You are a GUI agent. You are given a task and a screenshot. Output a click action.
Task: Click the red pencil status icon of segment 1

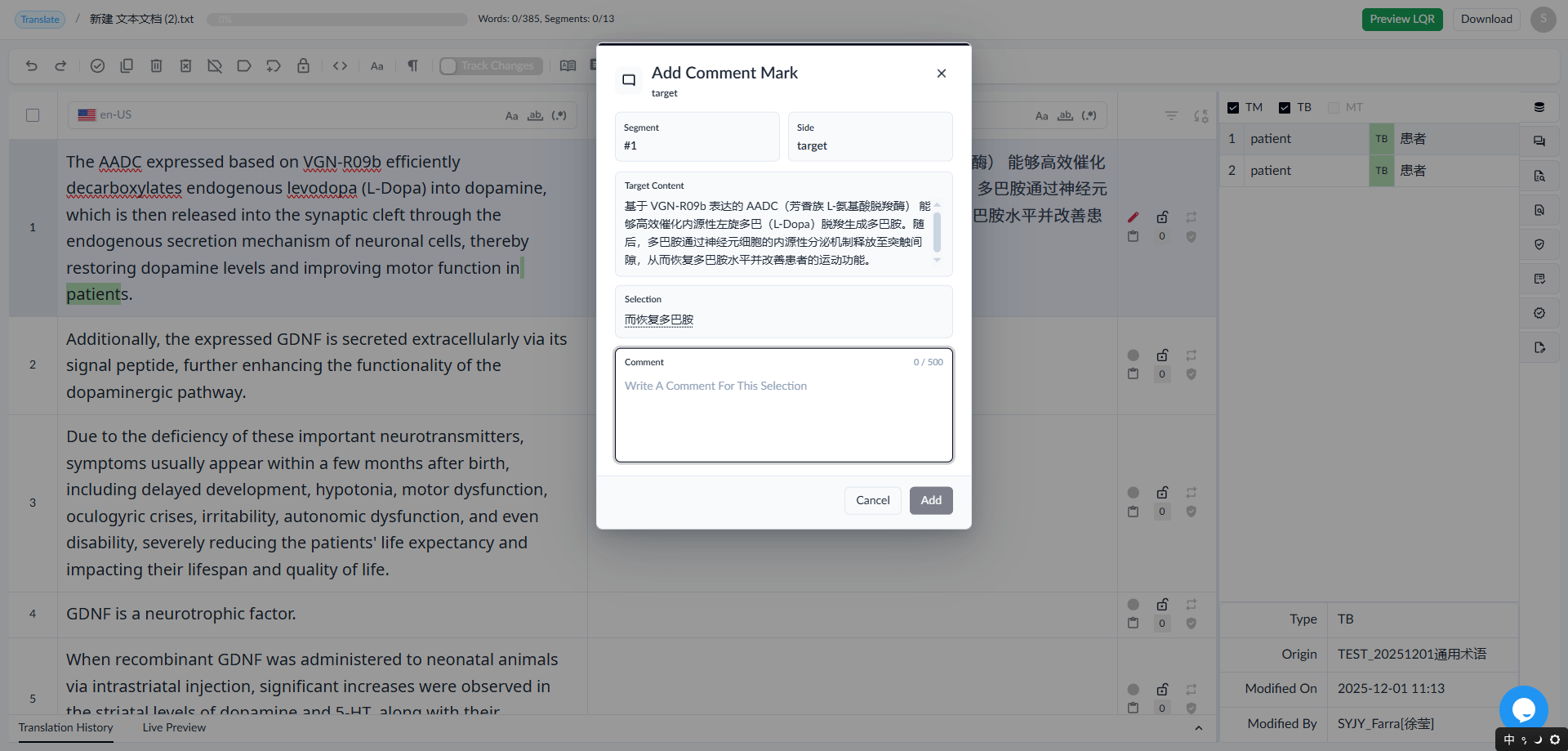coord(1133,217)
